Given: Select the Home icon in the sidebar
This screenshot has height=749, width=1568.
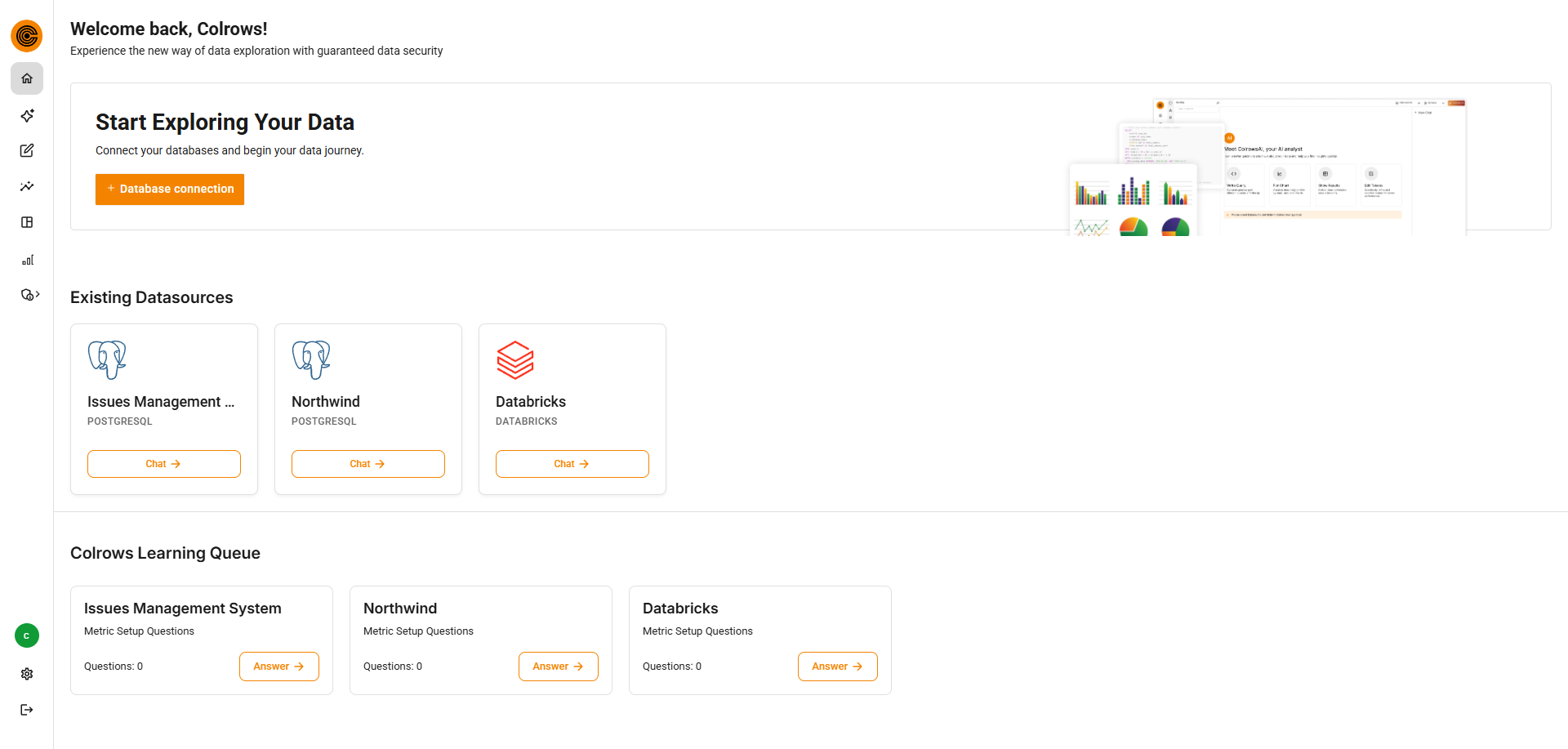Looking at the screenshot, I should (27, 78).
